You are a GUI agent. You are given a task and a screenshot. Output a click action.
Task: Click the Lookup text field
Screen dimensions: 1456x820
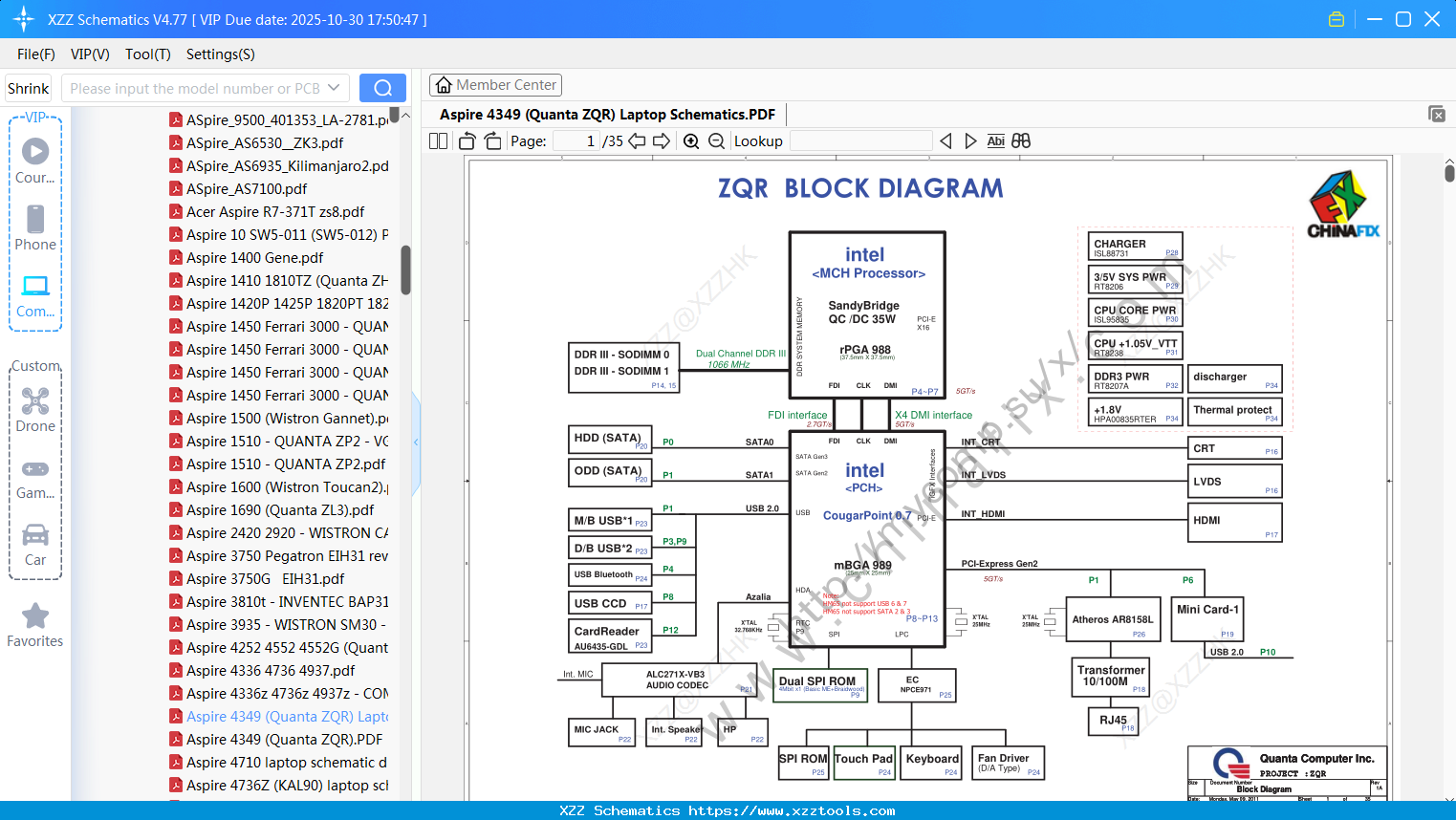[861, 140]
